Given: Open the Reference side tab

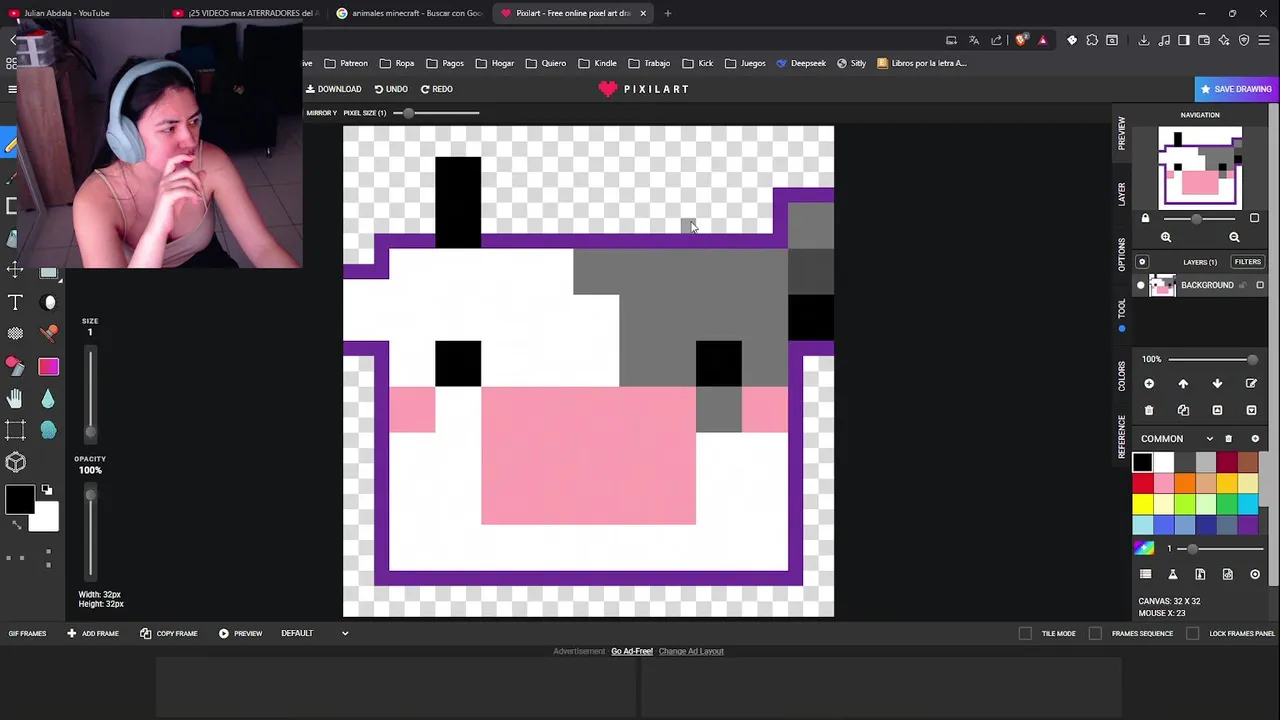Looking at the screenshot, I should click(x=1122, y=437).
